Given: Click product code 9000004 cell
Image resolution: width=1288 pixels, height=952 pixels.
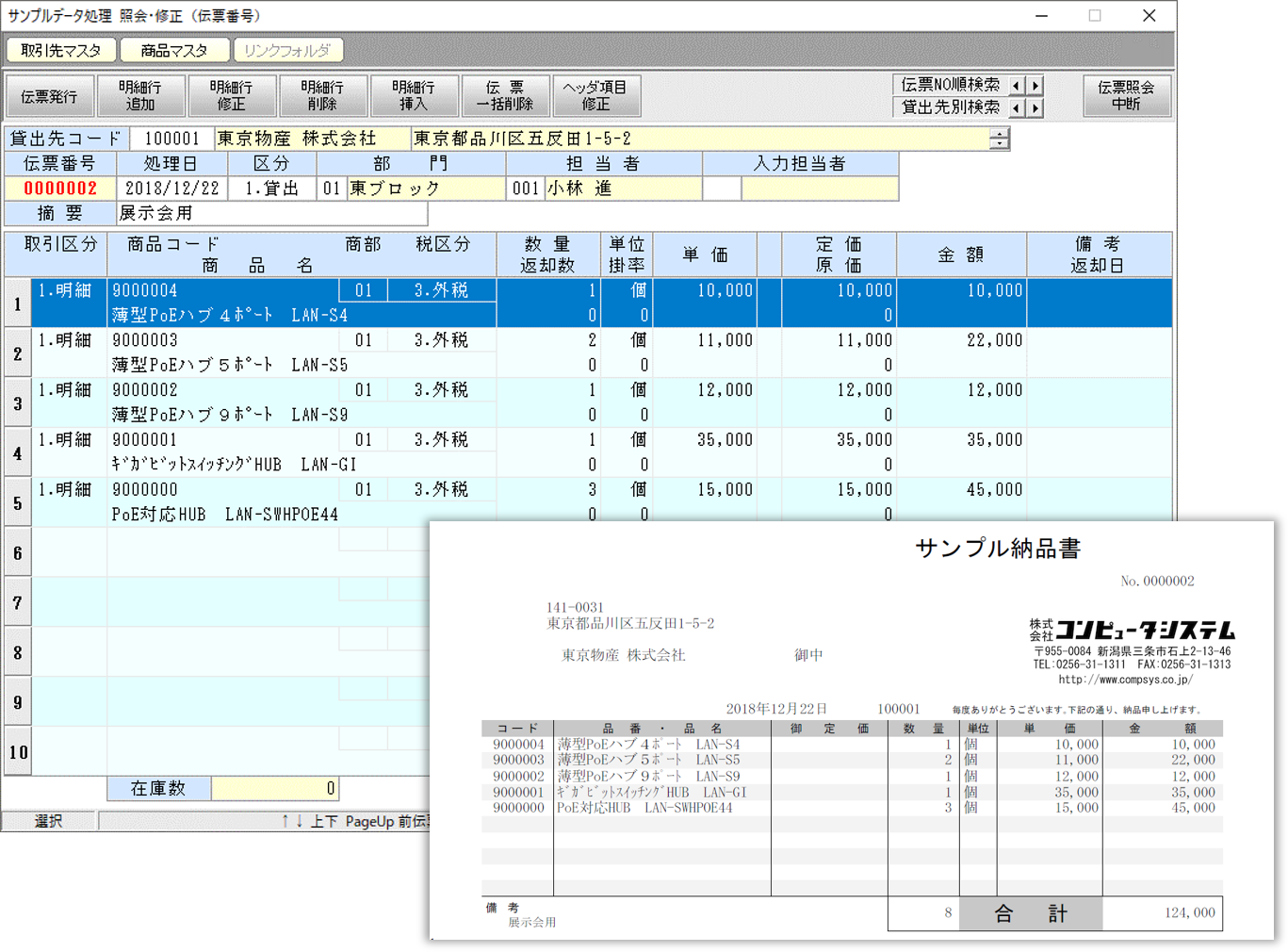Looking at the screenshot, I should point(222,290).
